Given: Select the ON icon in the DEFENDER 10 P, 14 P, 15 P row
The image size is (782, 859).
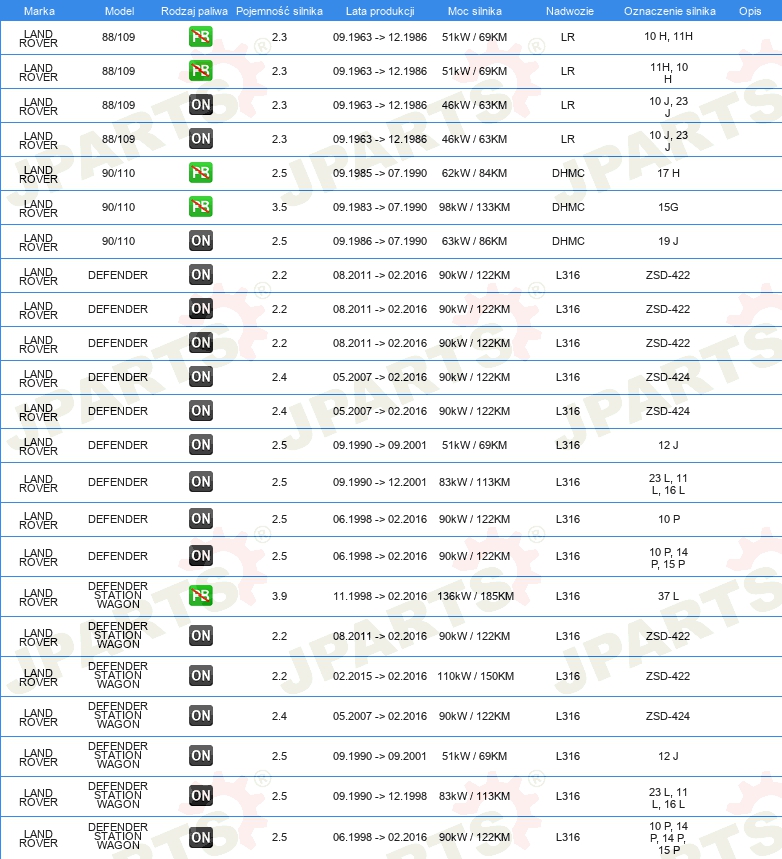Looking at the screenshot, I should [201, 556].
